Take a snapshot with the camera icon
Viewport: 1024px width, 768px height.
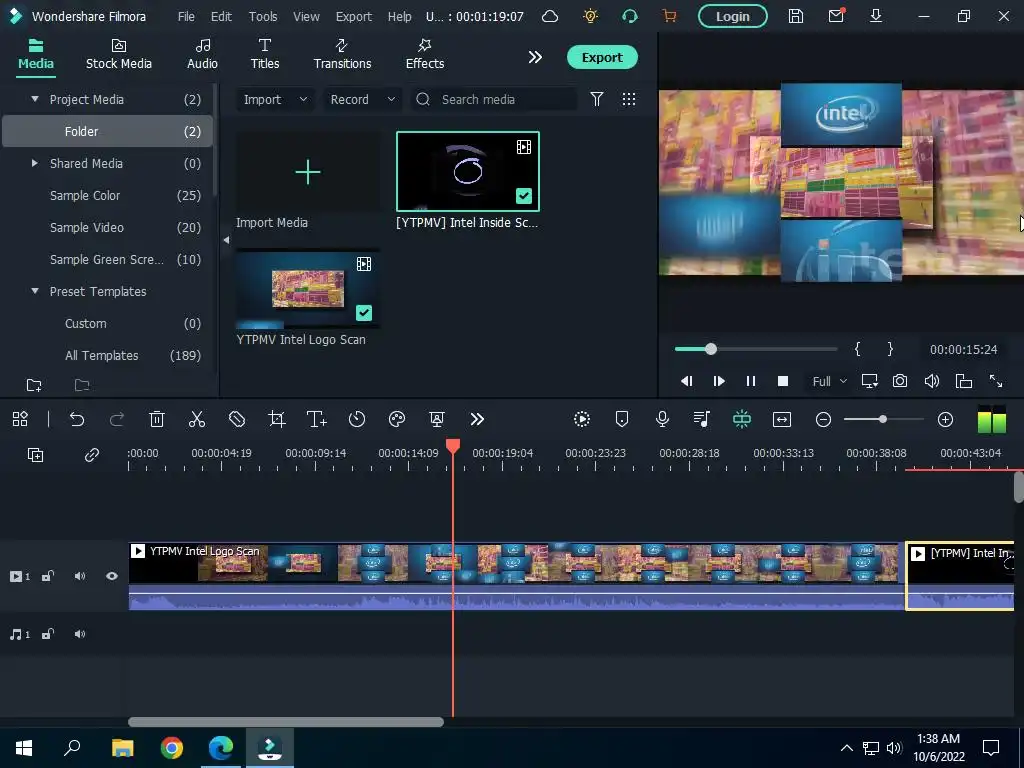(900, 381)
